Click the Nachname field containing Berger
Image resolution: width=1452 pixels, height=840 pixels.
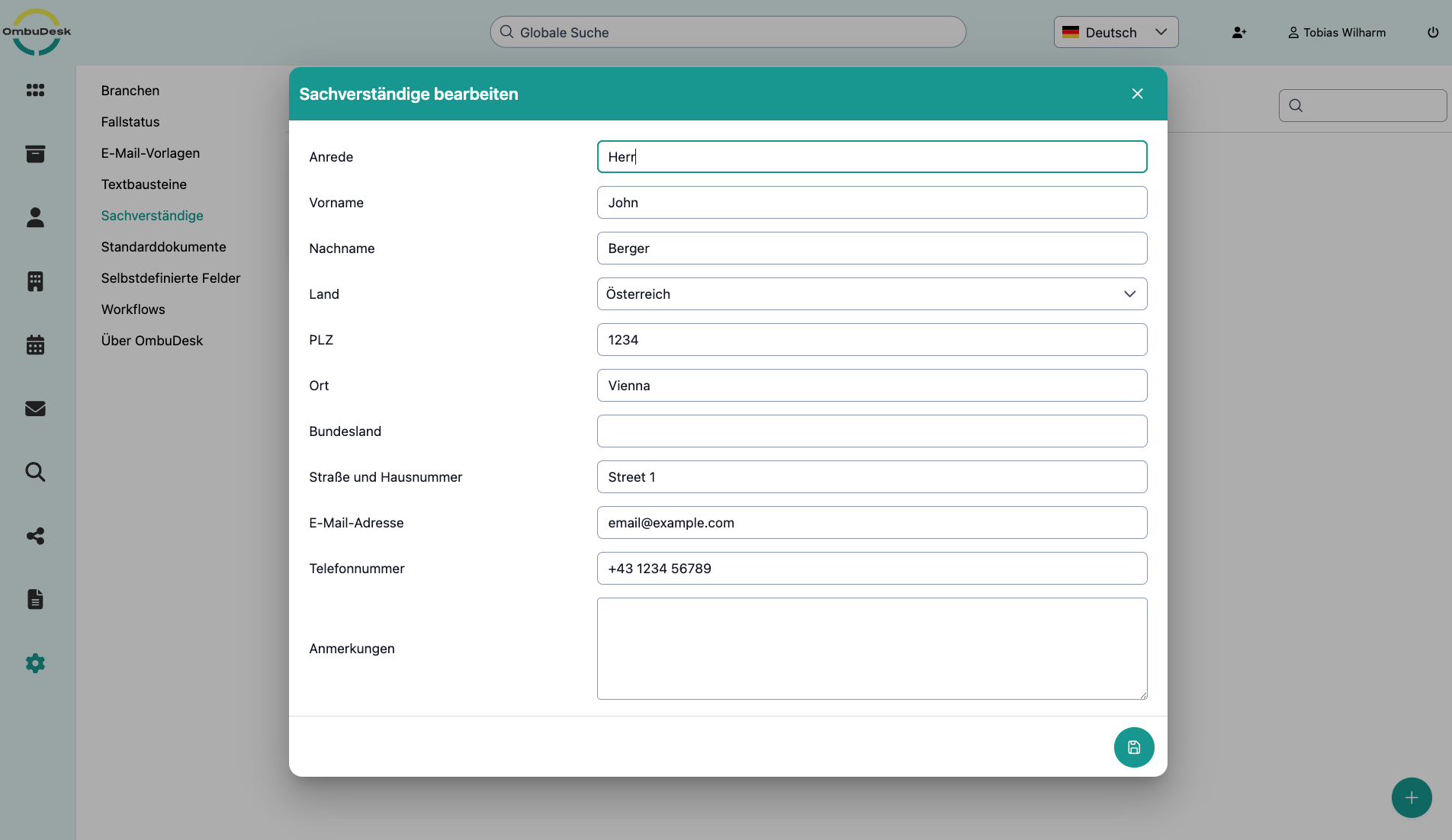(872, 248)
